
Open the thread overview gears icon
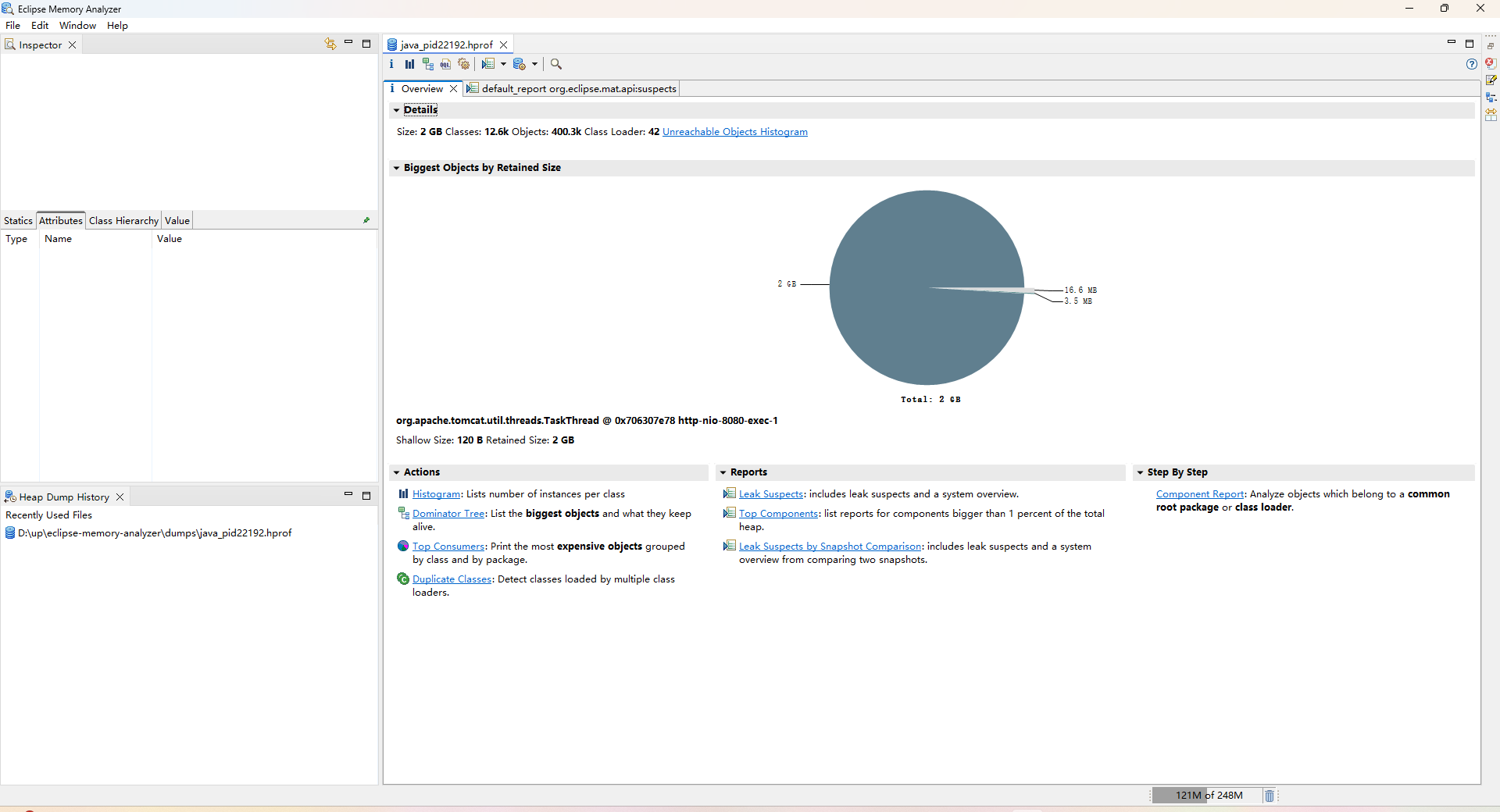[x=464, y=64]
